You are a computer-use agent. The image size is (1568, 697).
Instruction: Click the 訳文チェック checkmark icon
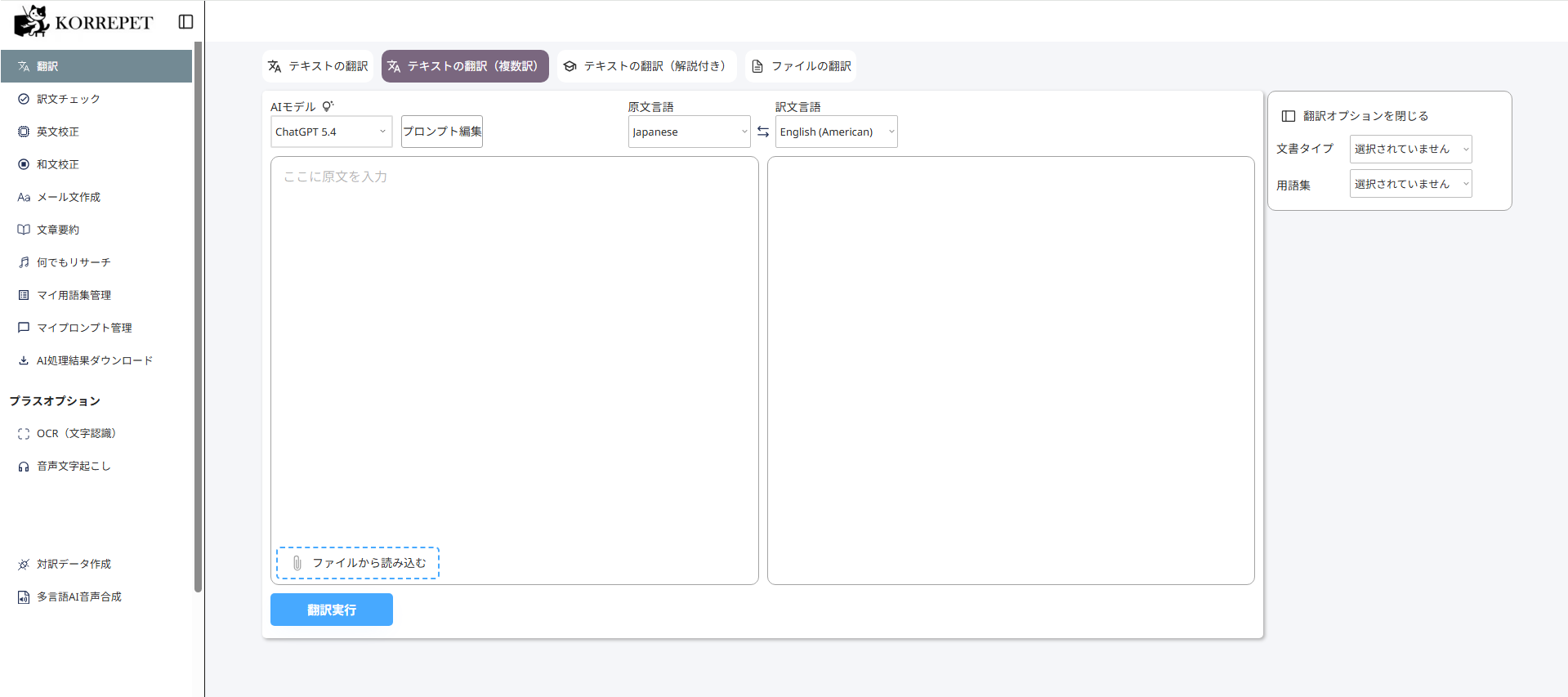tap(24, 99)
